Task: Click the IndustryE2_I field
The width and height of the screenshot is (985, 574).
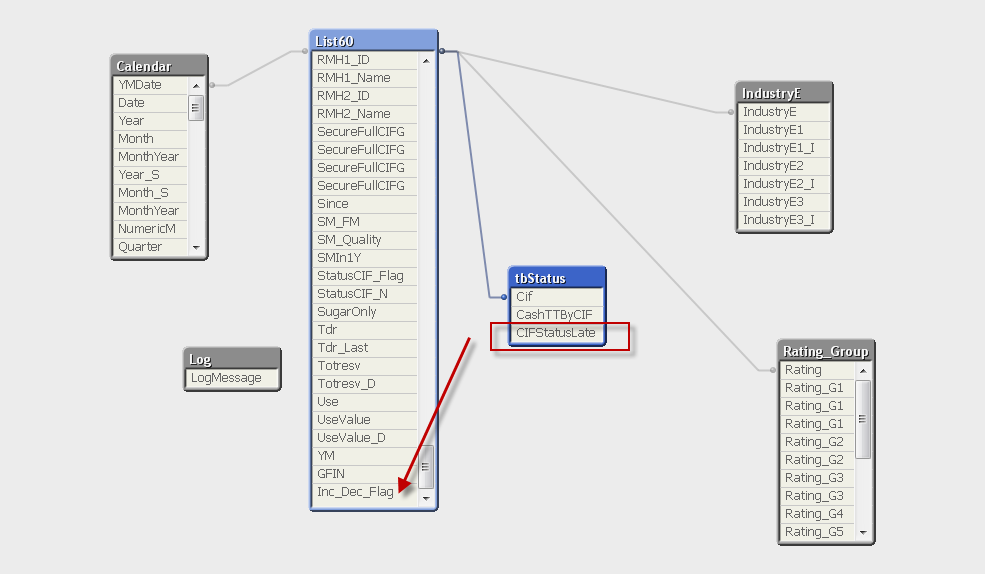Action: [x=784, y=184]
